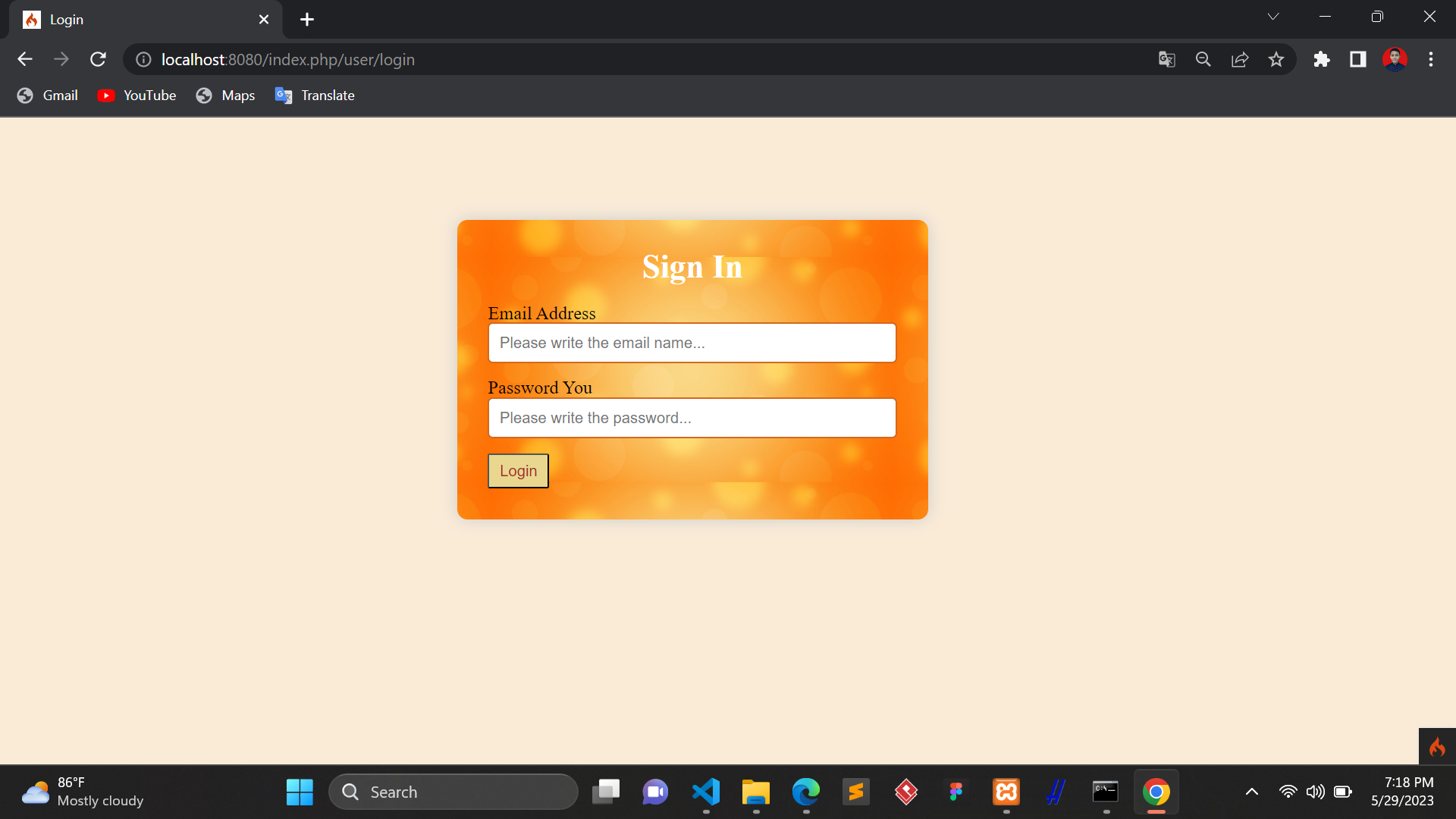Open the search/zoom magnifier in address bar
The image size is (1456, 819).
coord(1203,59)
